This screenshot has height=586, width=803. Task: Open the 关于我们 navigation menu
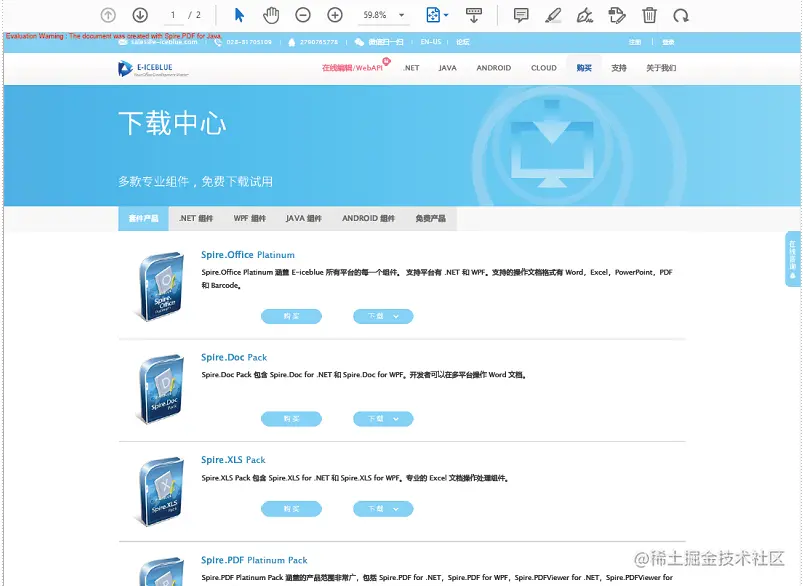tap(661, 68)
